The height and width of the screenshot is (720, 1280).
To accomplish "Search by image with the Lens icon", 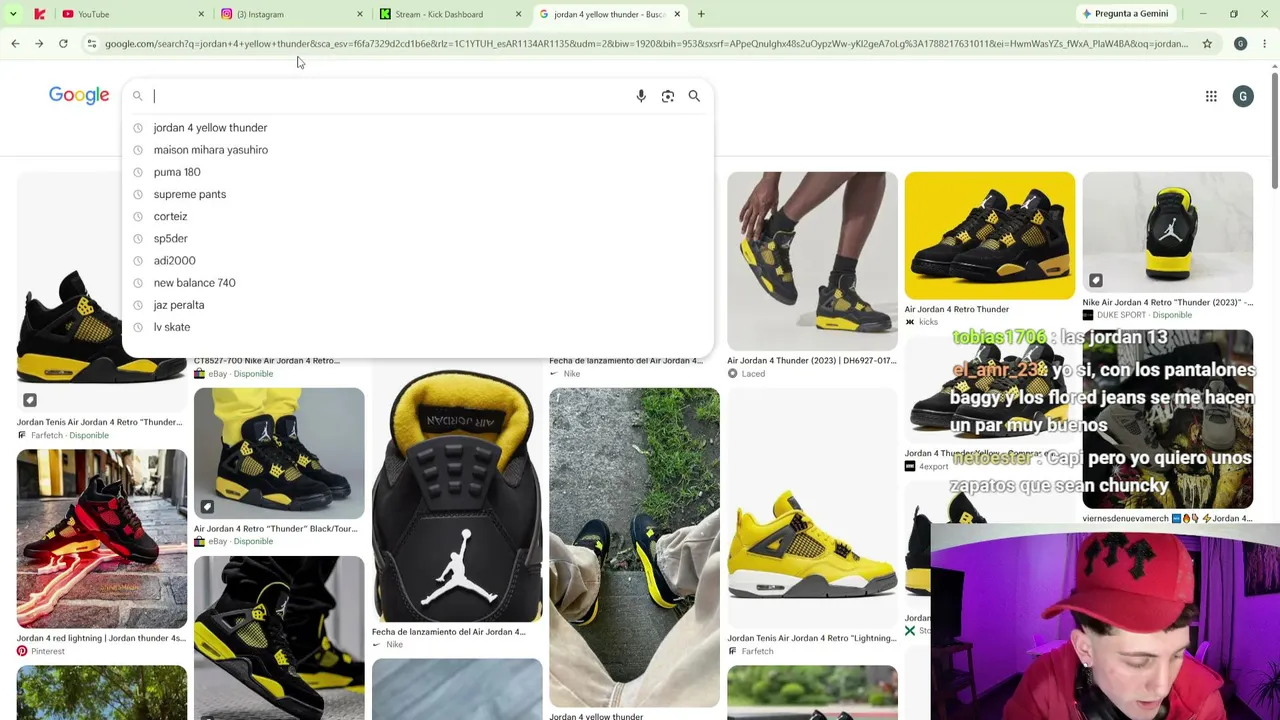I will (x=668, y=96).
